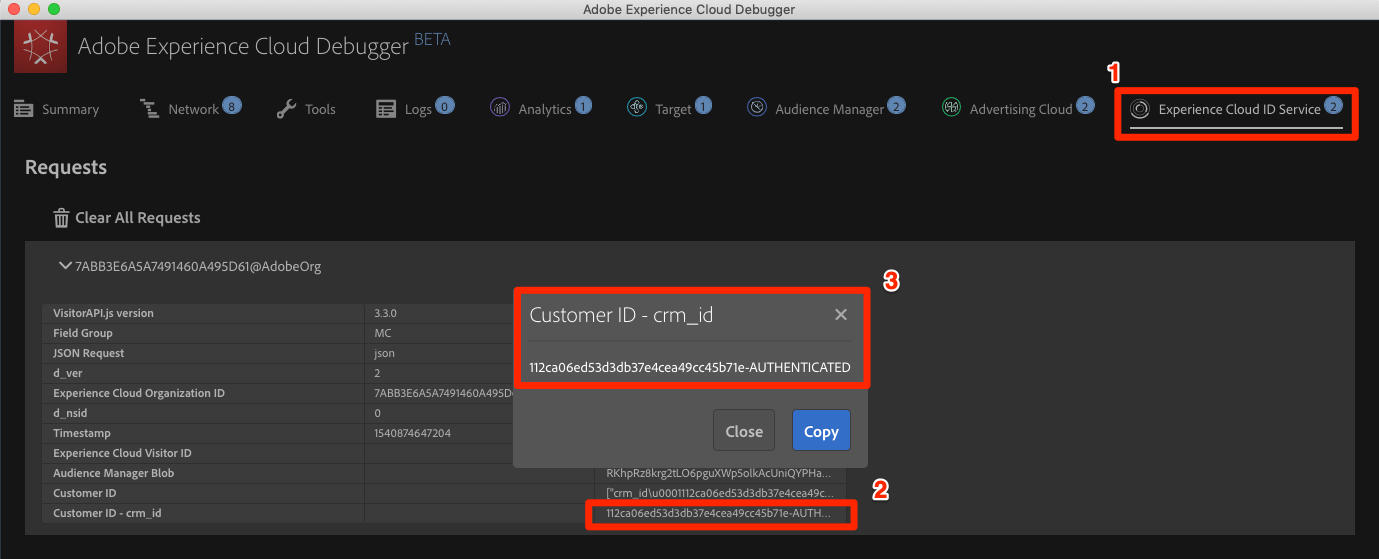Click the Adobe Experience Cloud Debugger logo
The height and width of the screenshot is (559, 1379).
[40, 47]
